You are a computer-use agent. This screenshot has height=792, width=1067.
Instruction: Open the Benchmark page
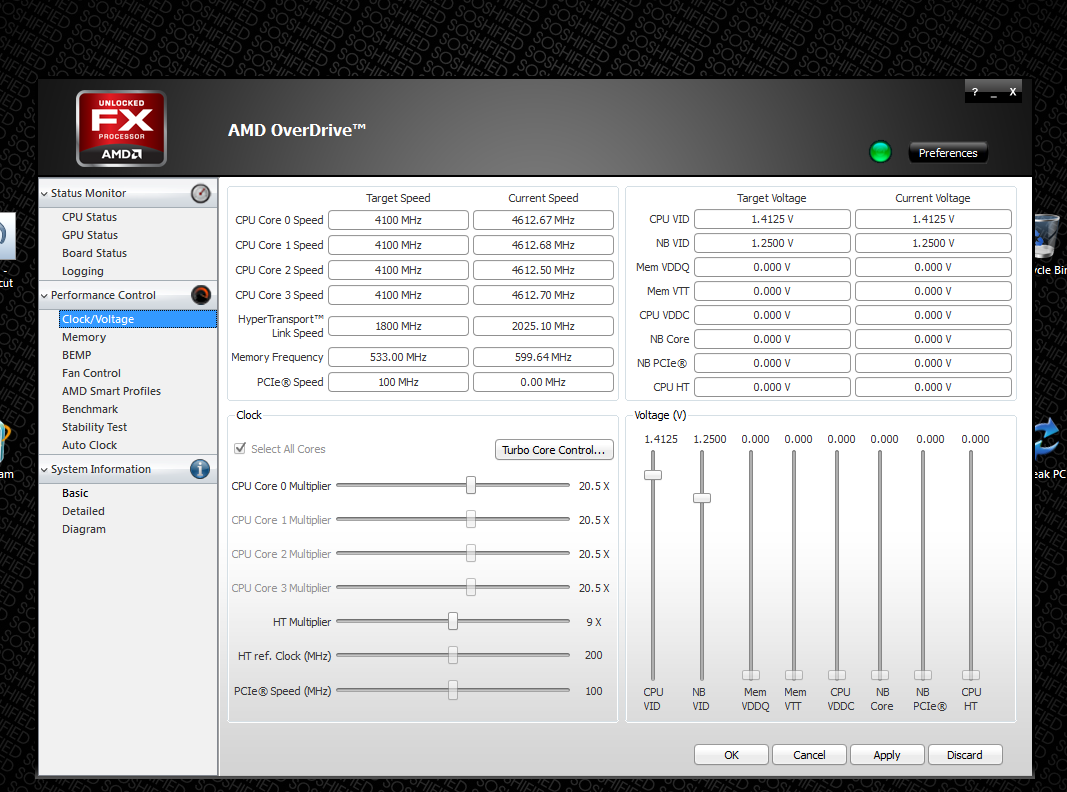coord(90,409)
